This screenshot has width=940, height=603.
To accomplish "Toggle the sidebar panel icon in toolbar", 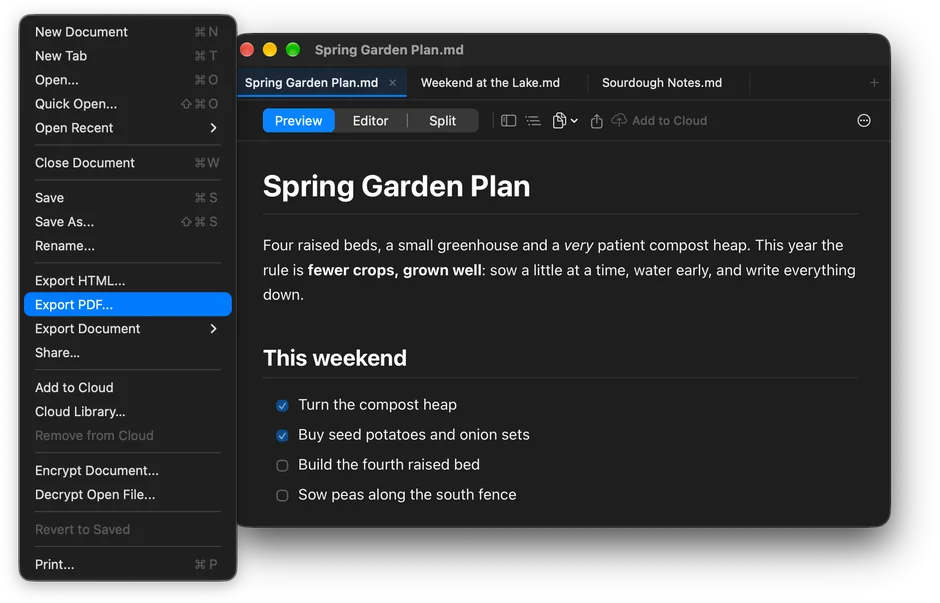I will pyautogui.click(x=508, y=120).
